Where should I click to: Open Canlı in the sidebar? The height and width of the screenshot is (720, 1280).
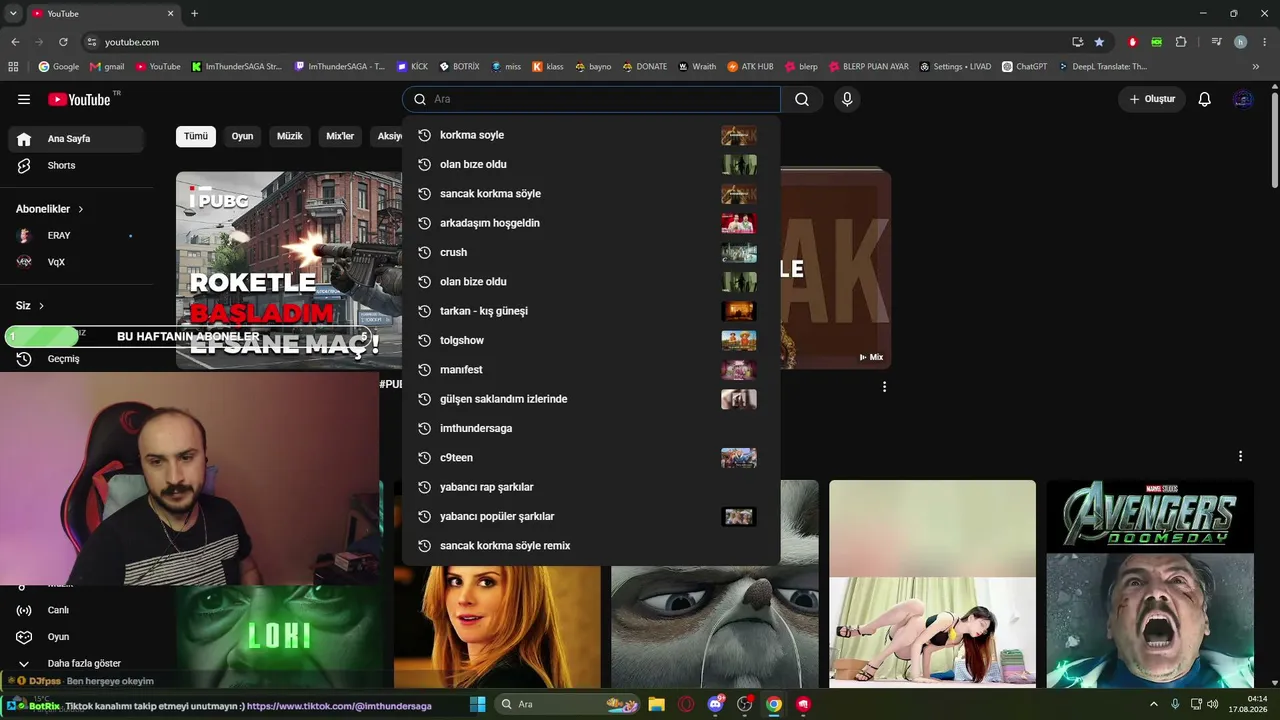76,610
